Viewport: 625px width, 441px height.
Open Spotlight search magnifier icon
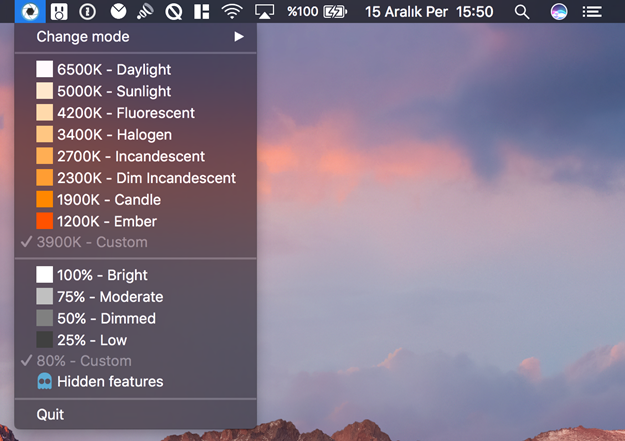click(x=522, y=12)
